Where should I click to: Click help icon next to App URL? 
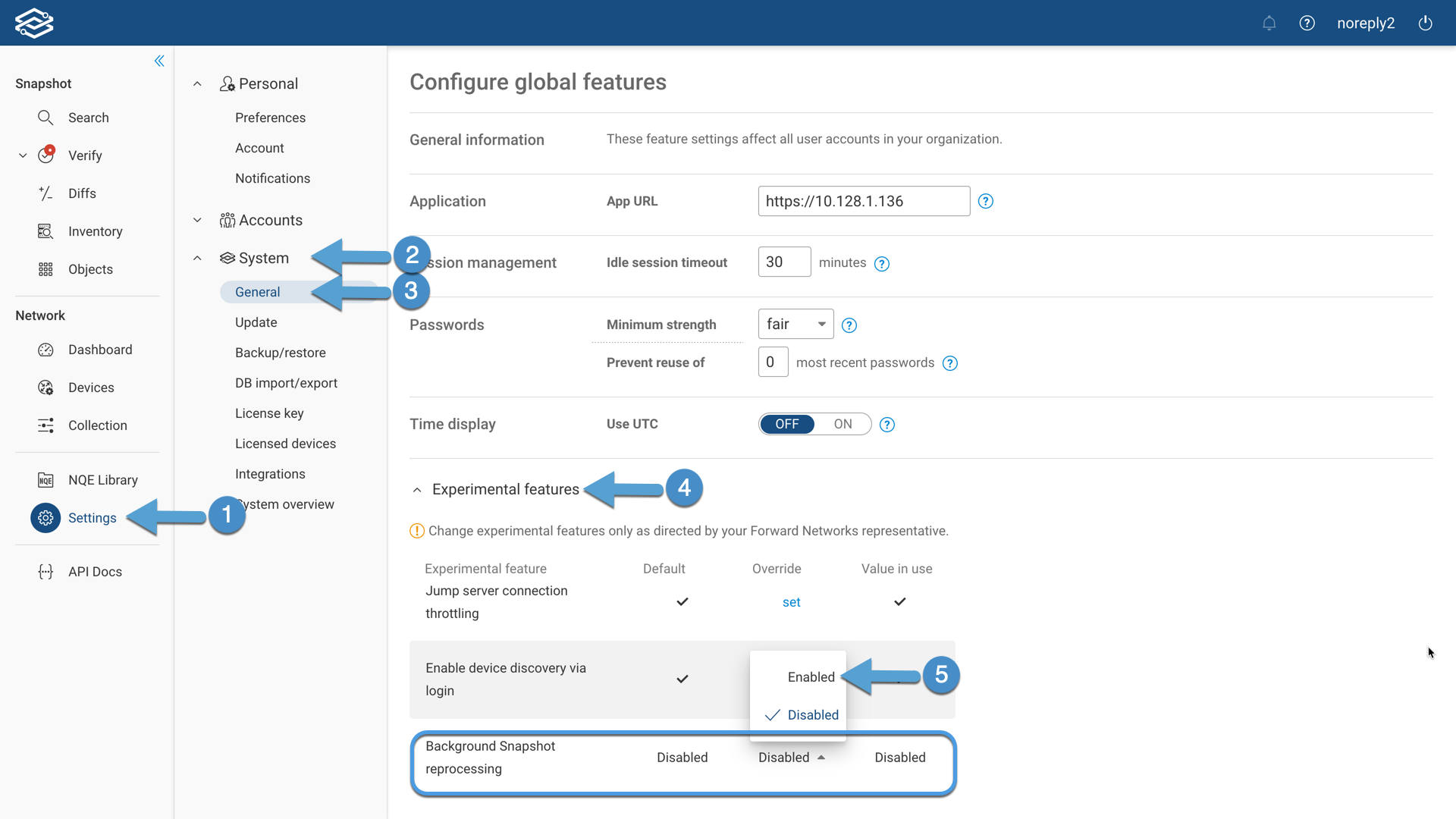pos(985,202)
